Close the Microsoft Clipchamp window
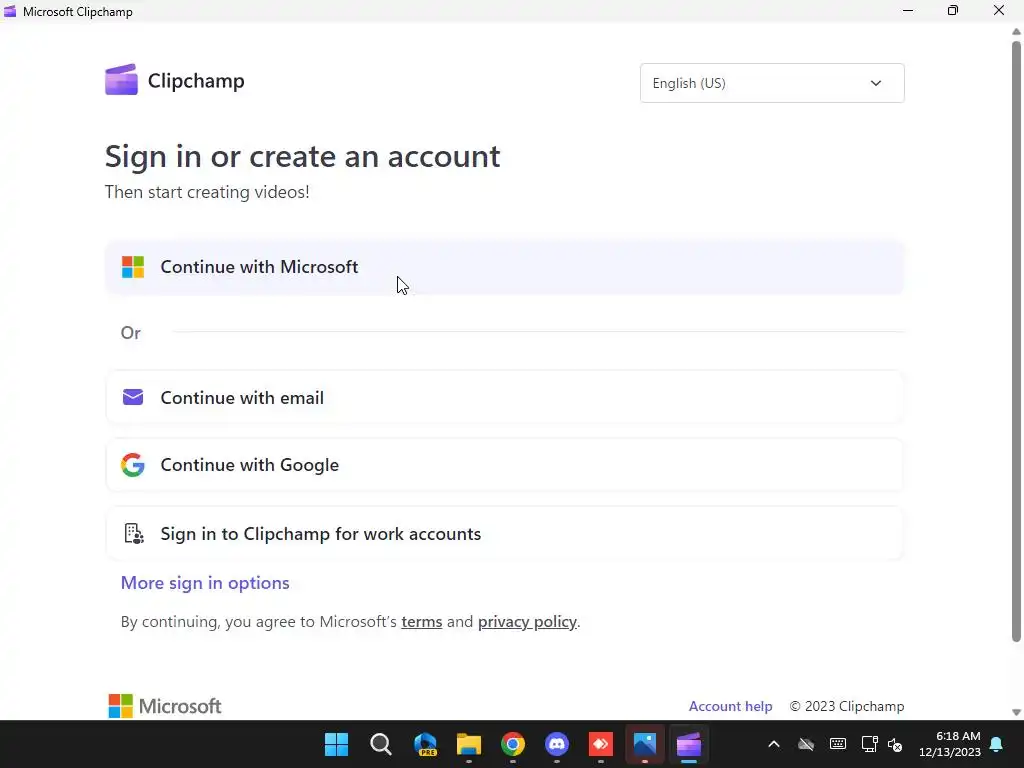 (999, 10)
